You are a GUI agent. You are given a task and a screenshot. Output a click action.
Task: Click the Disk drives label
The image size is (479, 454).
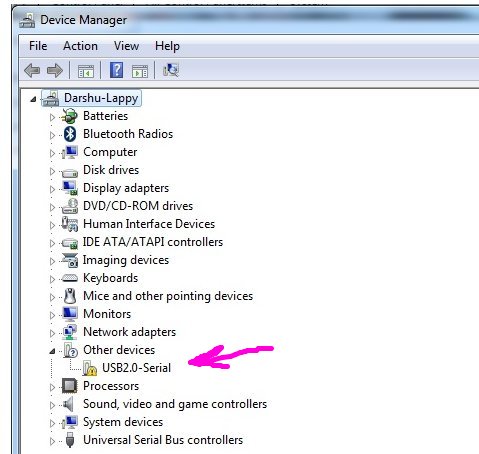(x=111, y=170)
